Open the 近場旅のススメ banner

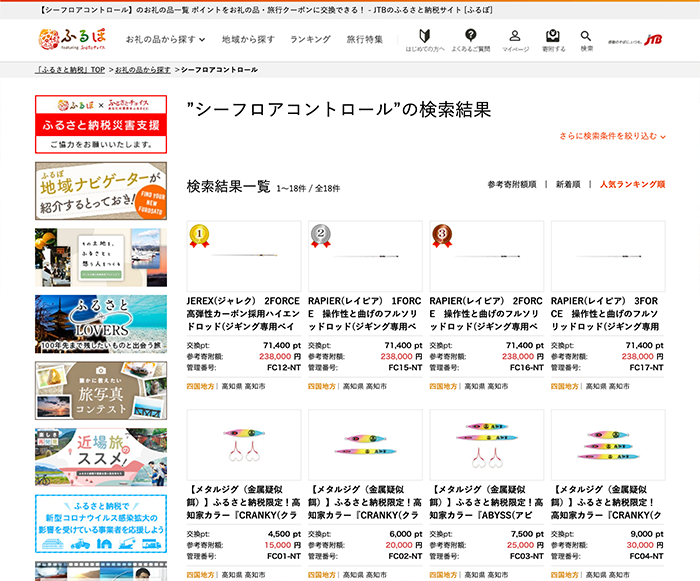point(101,457)
